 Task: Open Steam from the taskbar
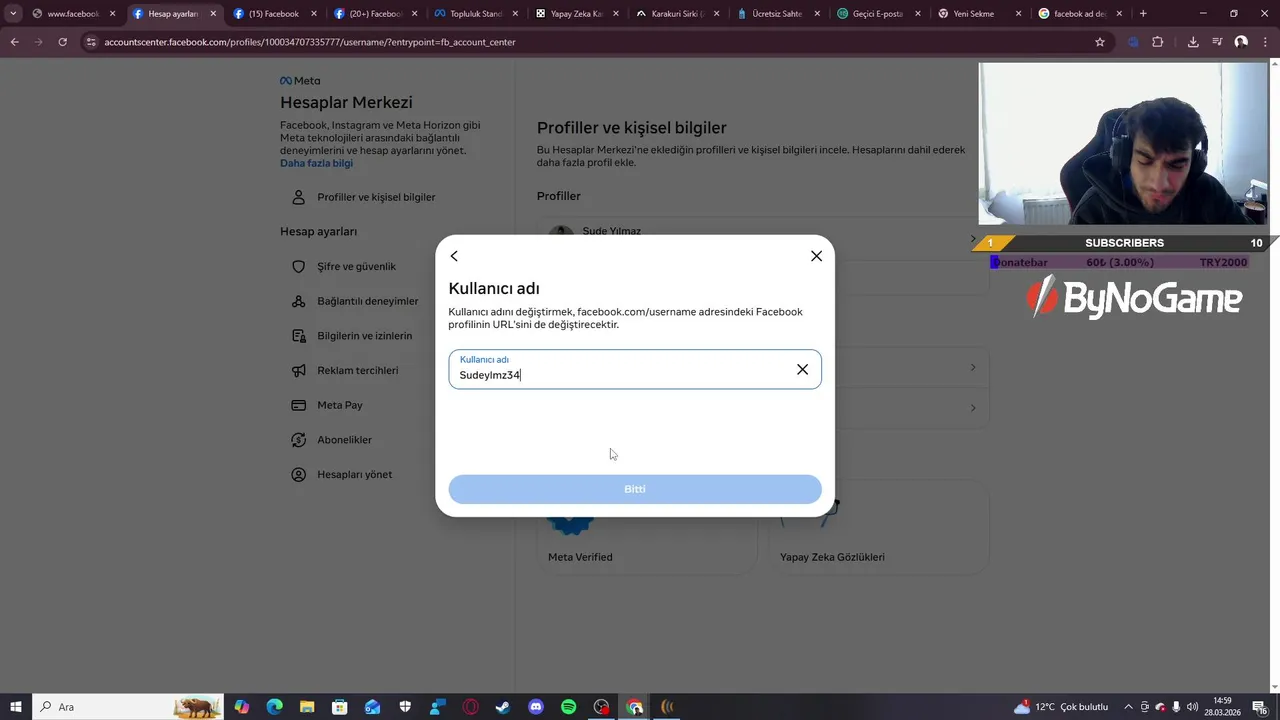click(502, 707)
